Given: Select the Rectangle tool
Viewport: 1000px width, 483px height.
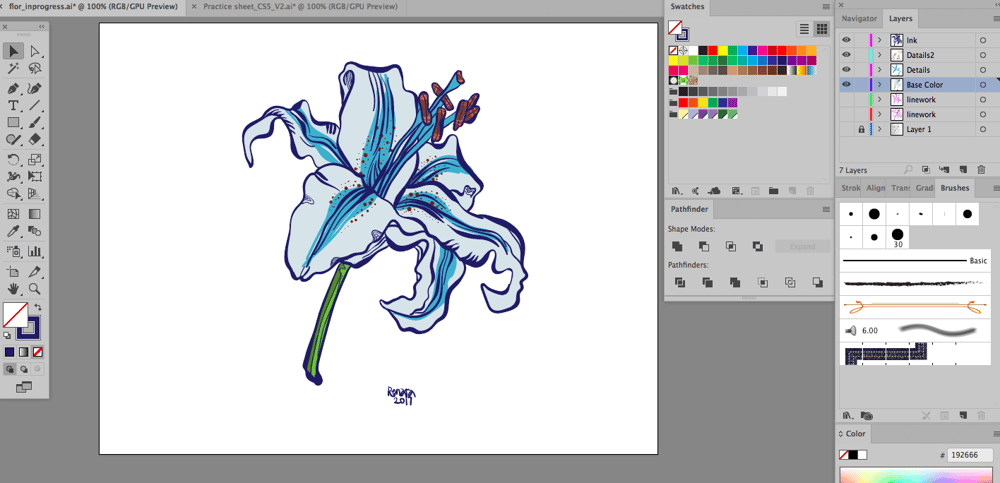Looking at the screenshot, I should click(13, 122).
